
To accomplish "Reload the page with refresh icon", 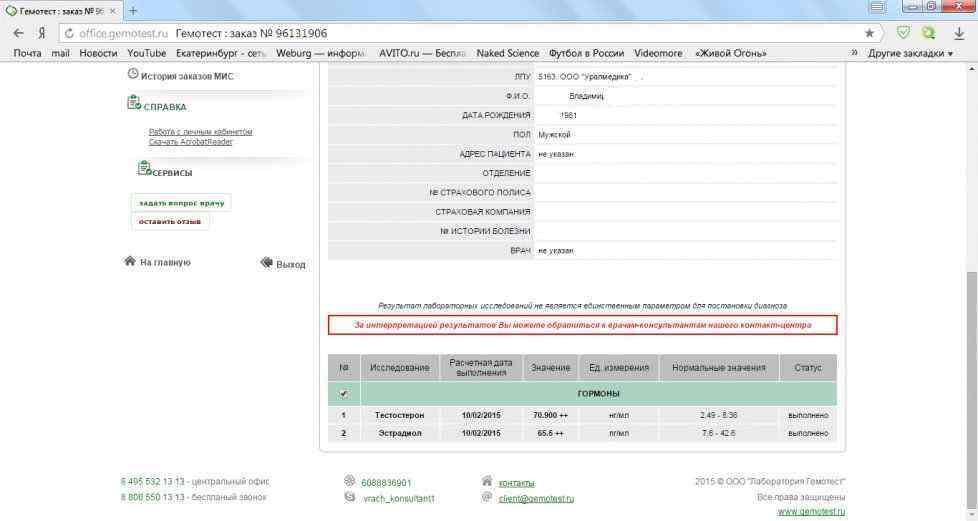I will [x=69, y=33].
